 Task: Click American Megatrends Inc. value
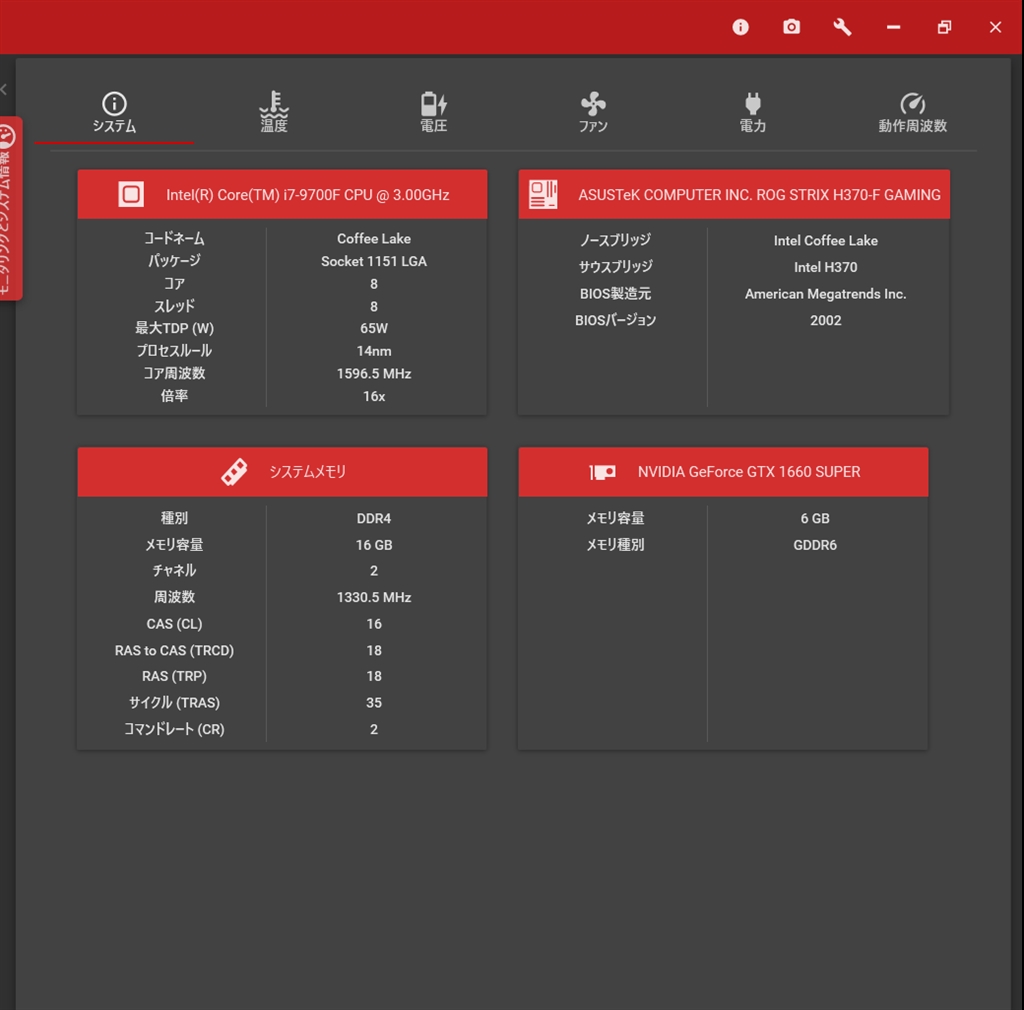825,294
